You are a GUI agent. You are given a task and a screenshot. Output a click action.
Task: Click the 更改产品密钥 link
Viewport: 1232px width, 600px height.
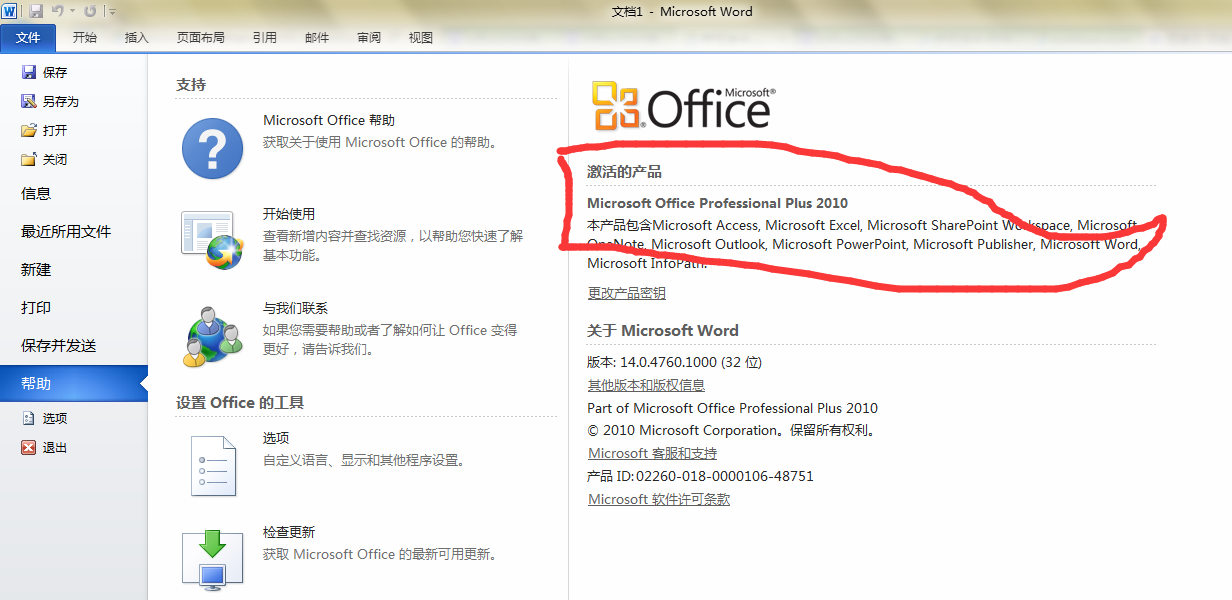coord(626,293)
